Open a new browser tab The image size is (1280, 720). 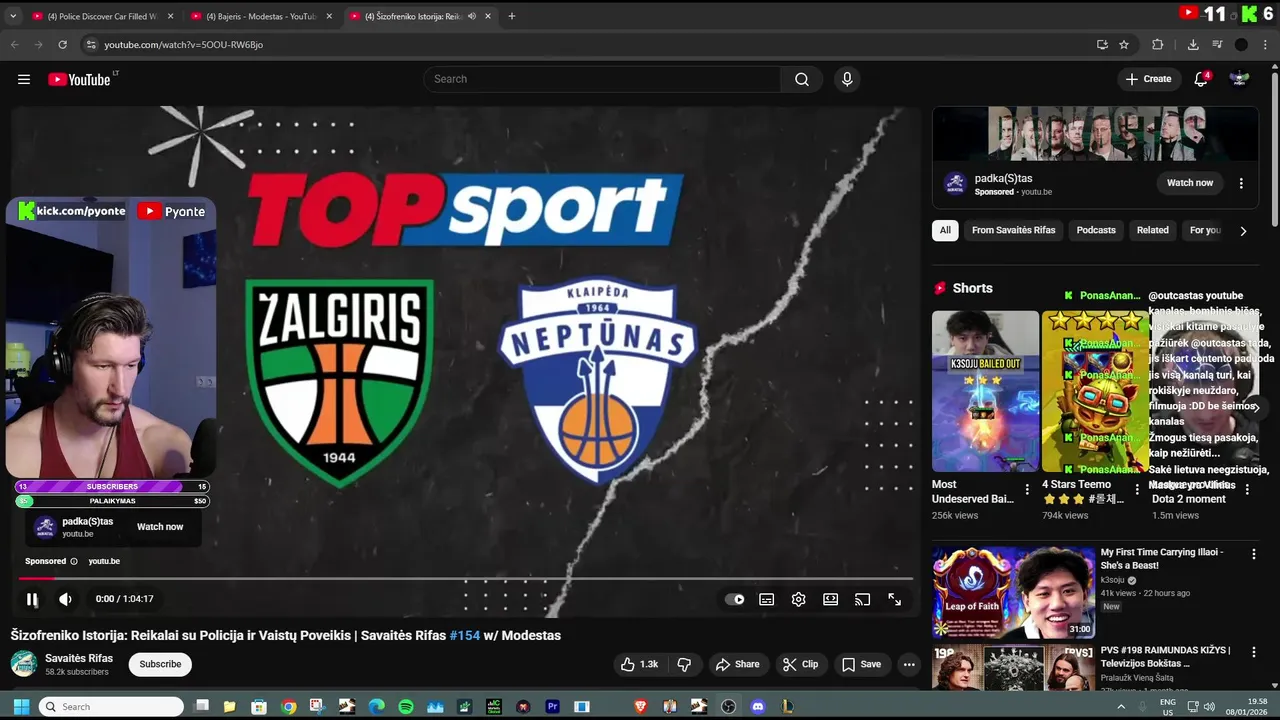[x=511, y=16]
